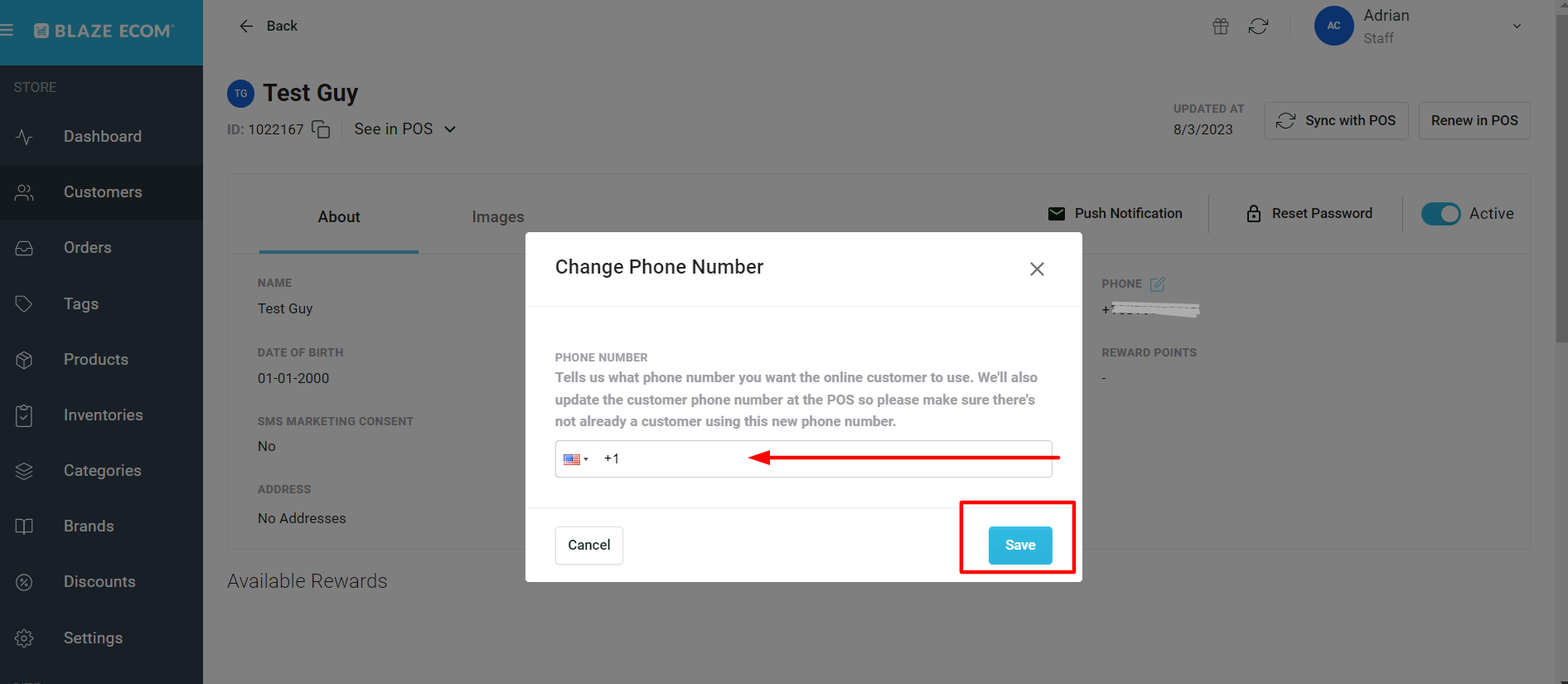Open Dashboard from the sidebar
Viewport: 1568px width, 684px height.
[101, 137]
